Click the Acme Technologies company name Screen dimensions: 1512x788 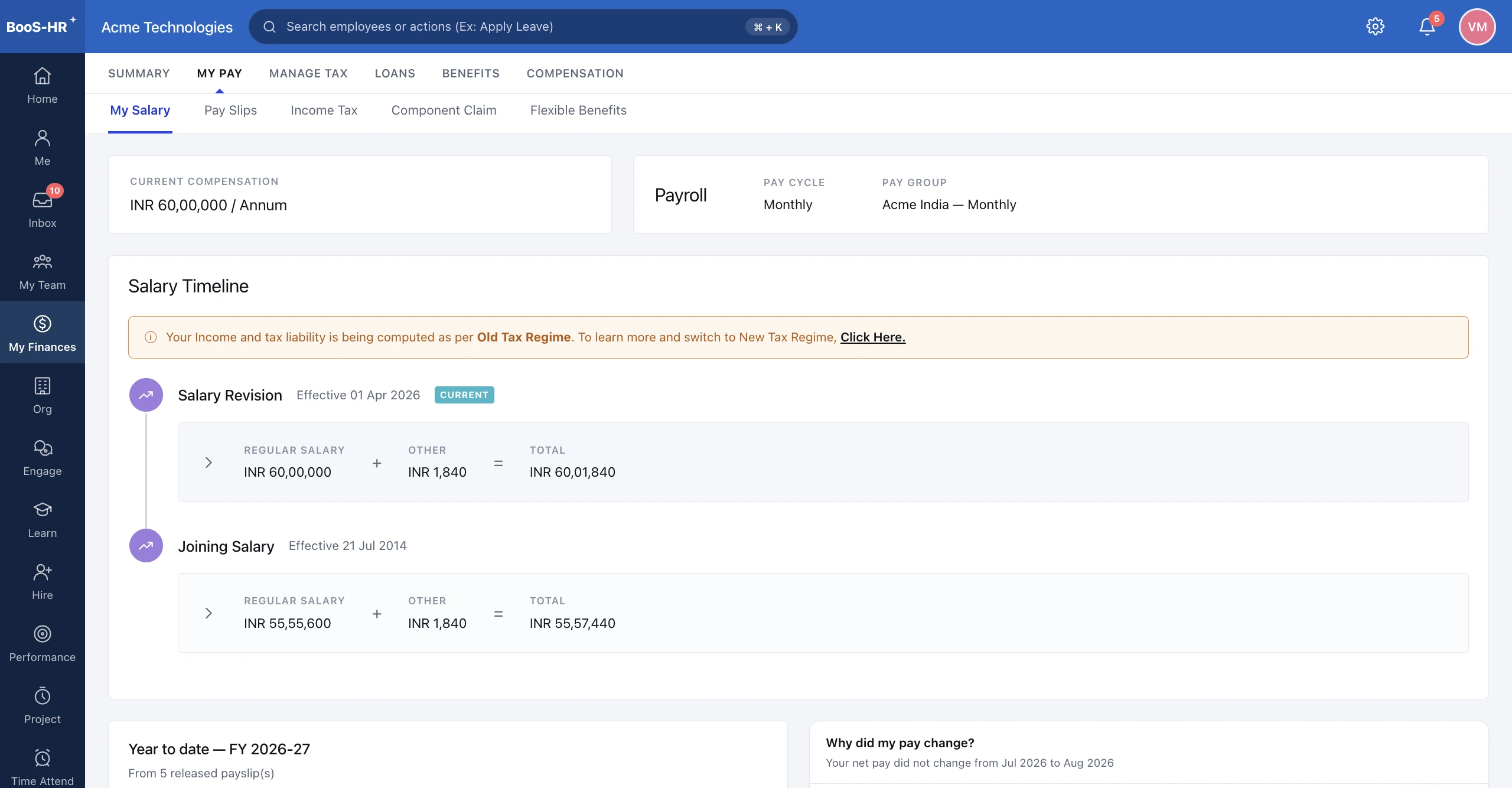click(167, 27)
